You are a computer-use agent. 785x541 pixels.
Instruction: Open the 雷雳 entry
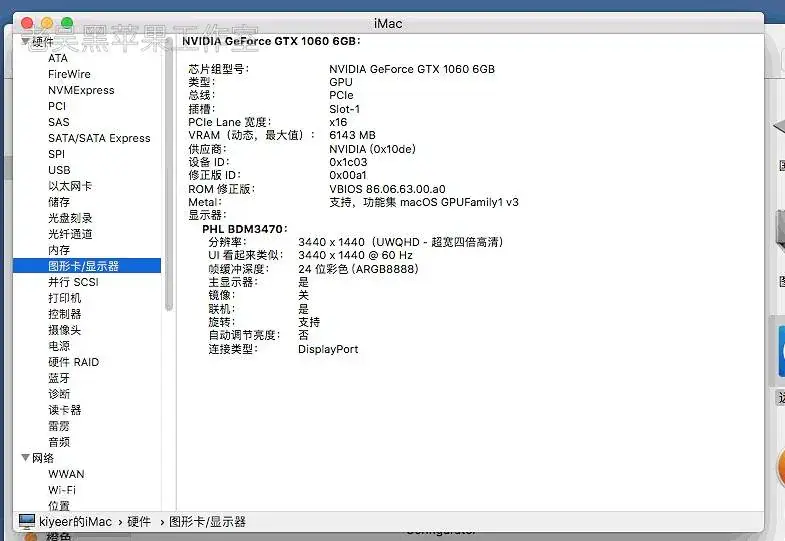click(59, 426)
